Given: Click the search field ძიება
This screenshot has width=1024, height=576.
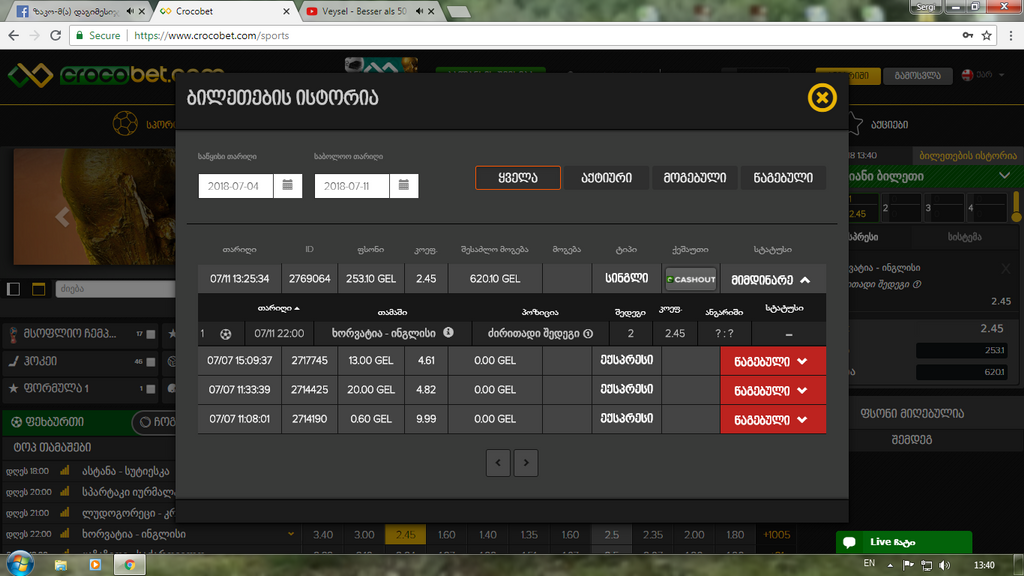Looking at the screenshot, I should click(115, 289).
